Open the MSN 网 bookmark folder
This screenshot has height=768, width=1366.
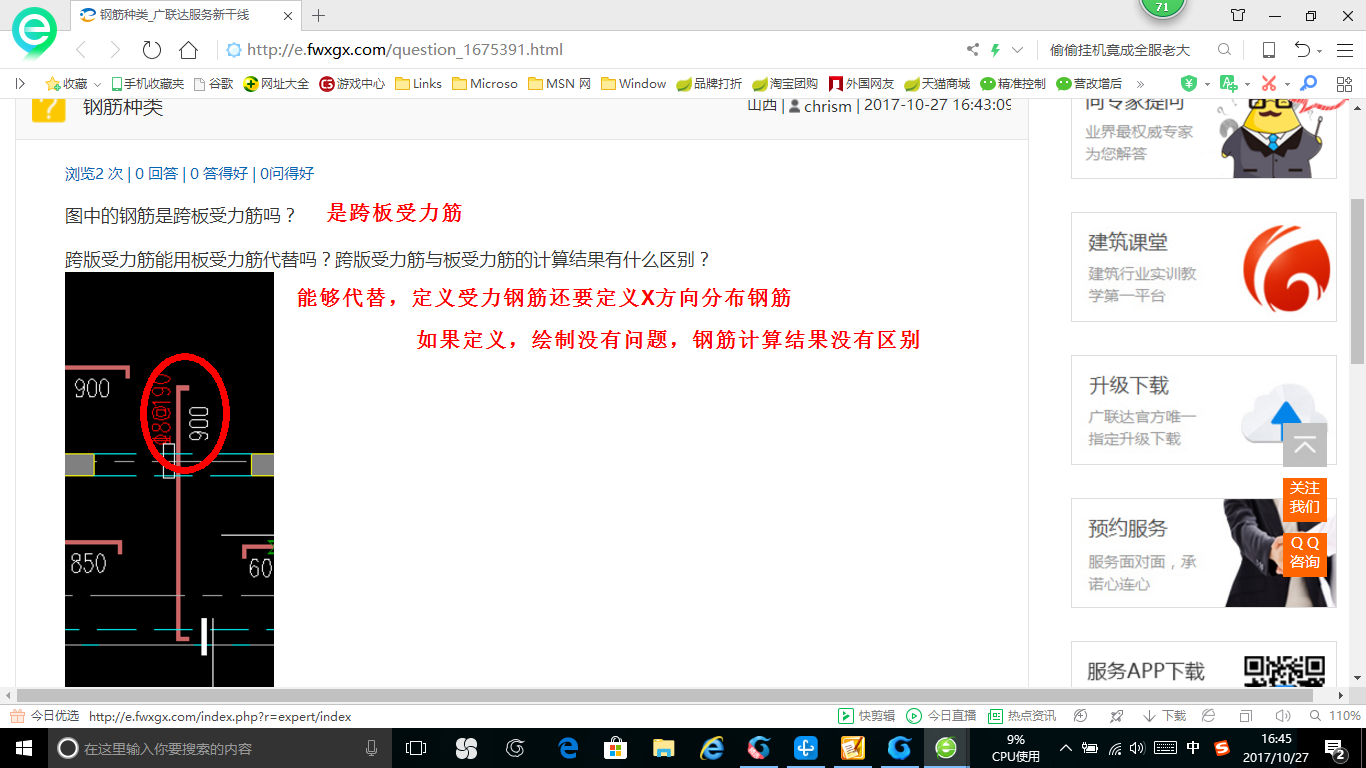coord(560,84)
